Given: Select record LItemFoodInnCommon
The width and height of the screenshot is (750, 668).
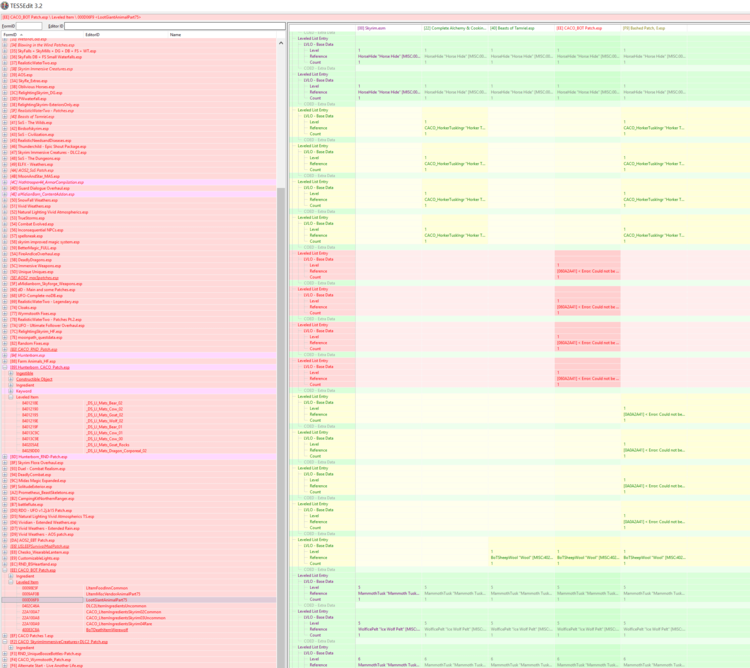Looking at the screenshot, I should (139, 588).
